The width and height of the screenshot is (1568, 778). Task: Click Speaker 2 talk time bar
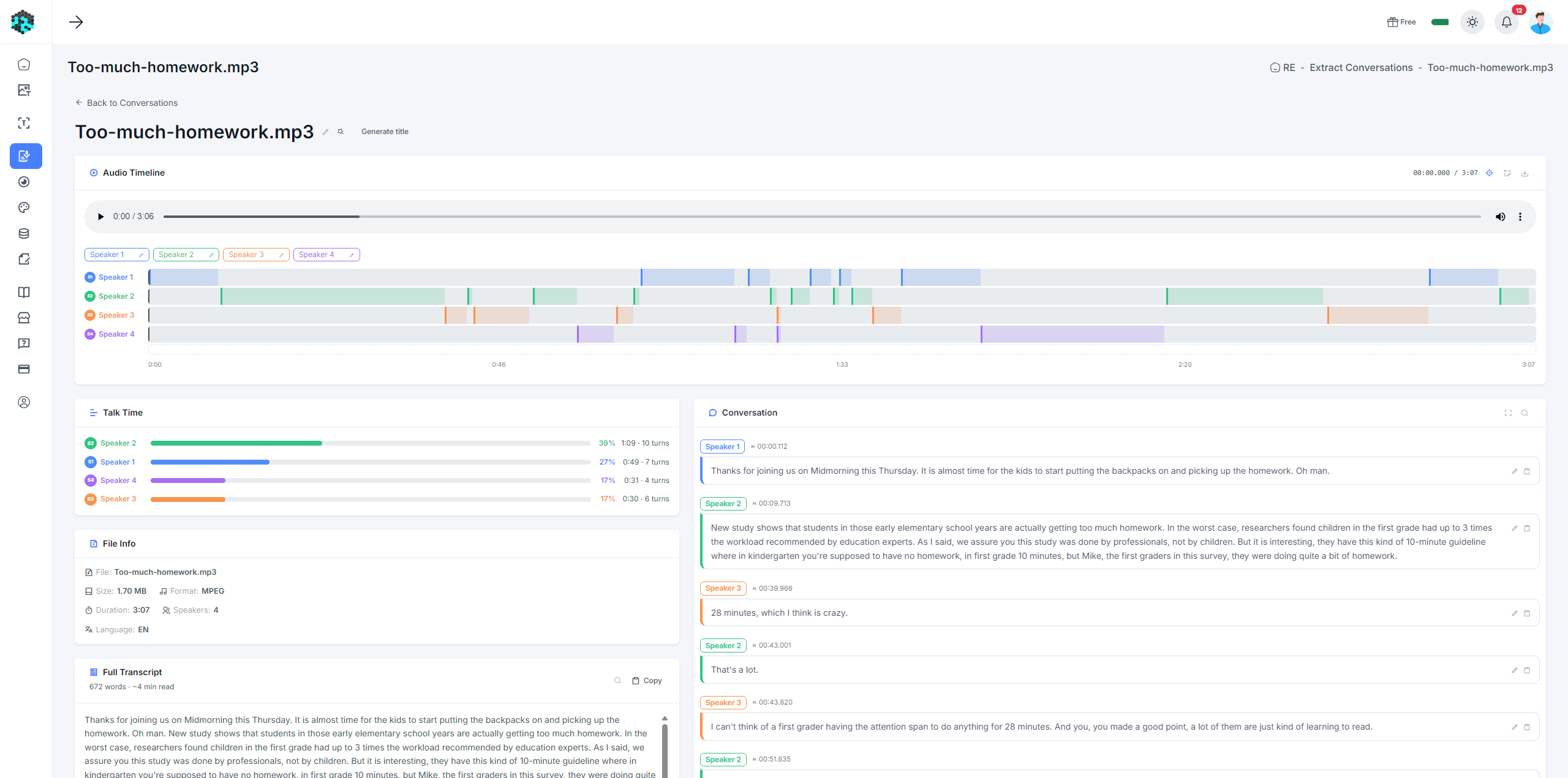tap(371, 443)
